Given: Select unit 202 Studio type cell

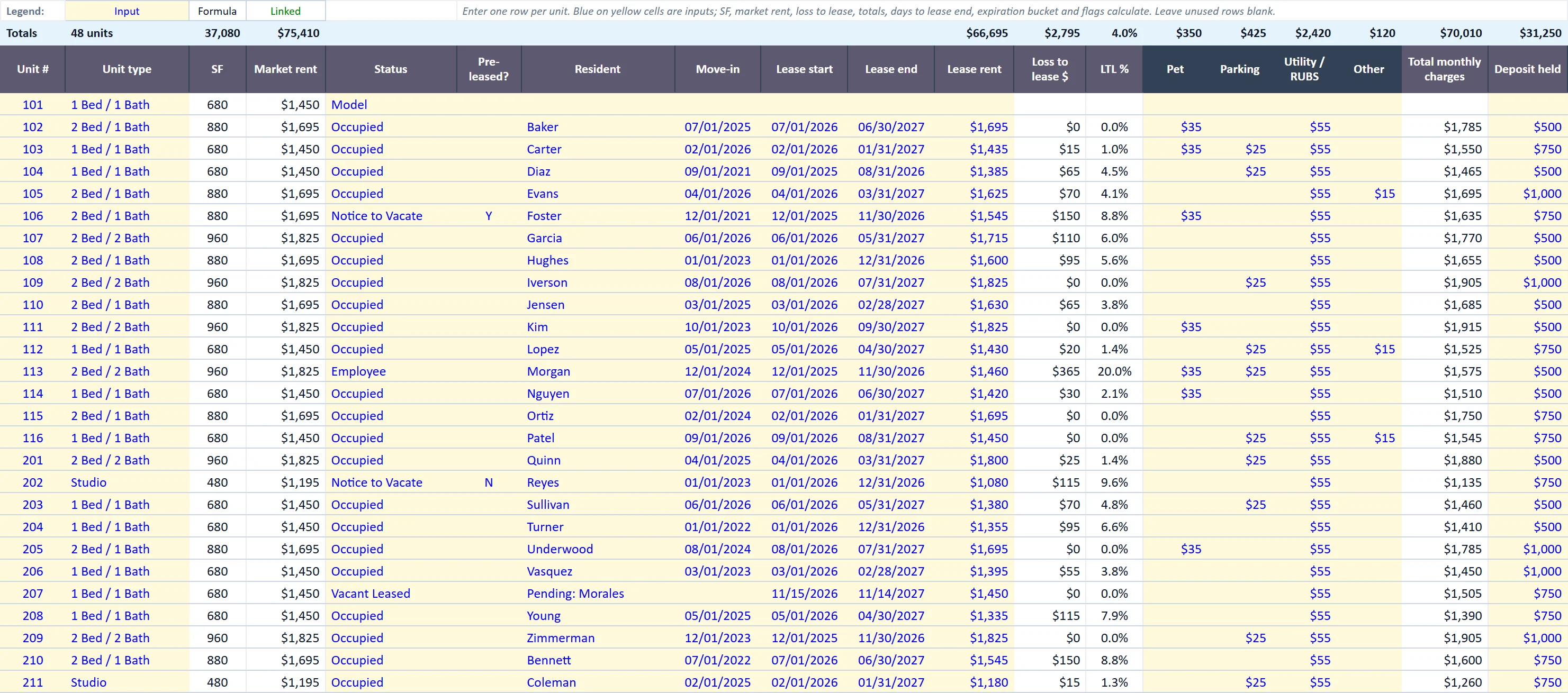Looking at the screenshot, I should coord(127,482).
